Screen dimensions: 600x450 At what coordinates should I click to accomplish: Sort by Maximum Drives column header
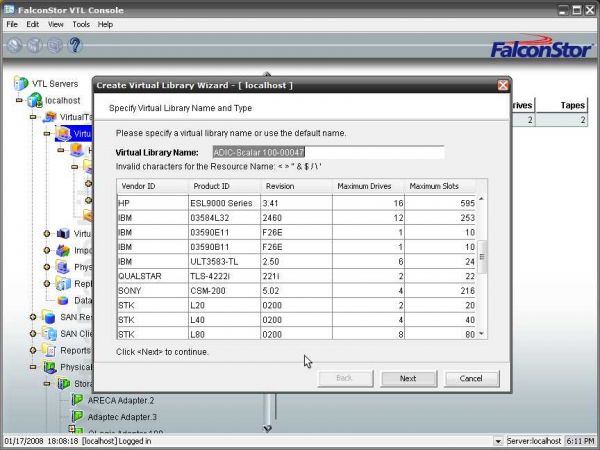(368, 186)
